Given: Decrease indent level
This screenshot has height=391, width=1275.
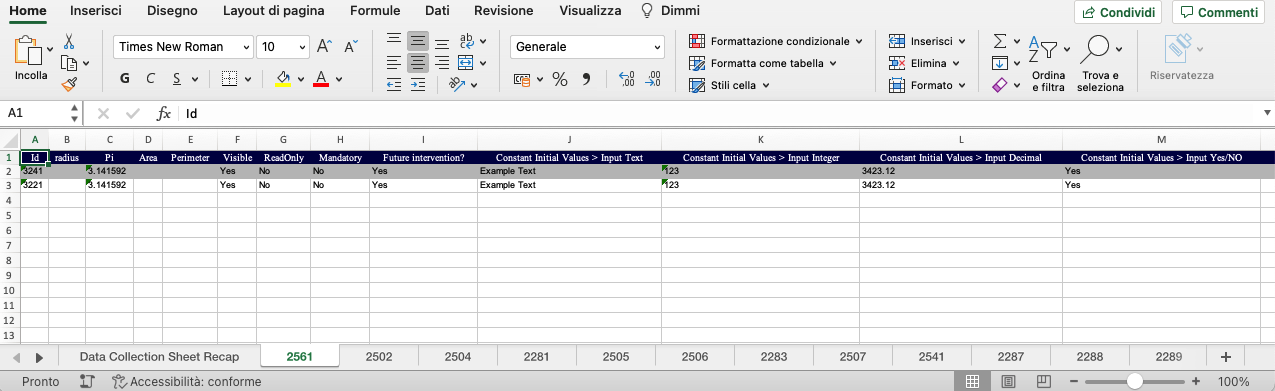Looking at the screenshot, I should [x=394, y=85].
